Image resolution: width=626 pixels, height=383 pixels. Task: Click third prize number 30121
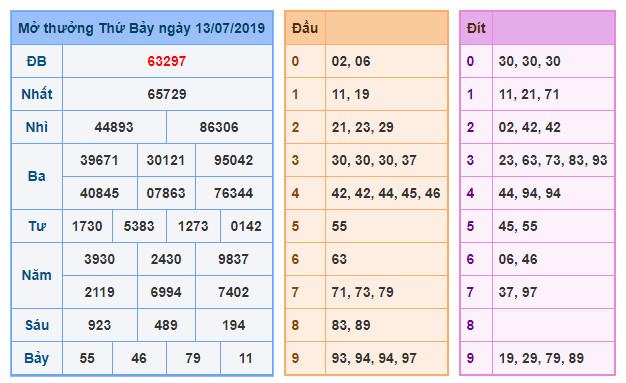pos(166,160)
